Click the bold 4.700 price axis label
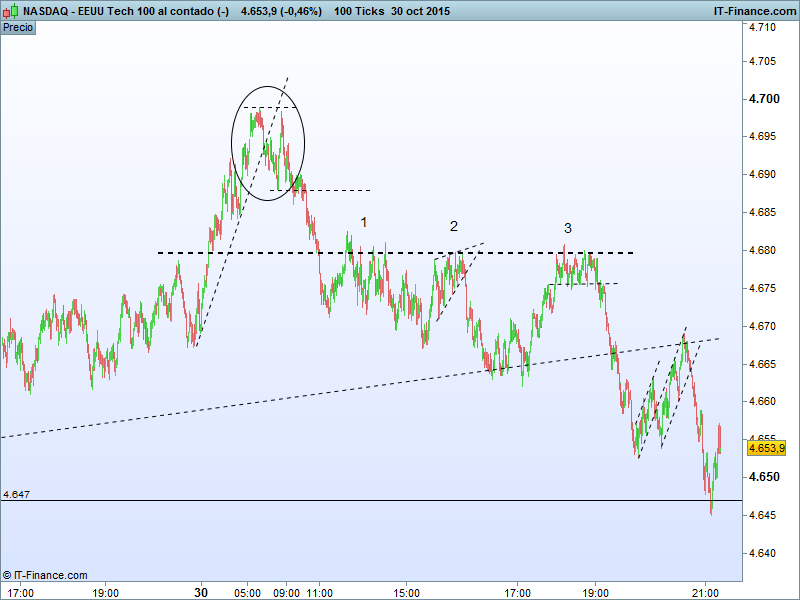Viewport: 800px width, 600px height. pos(764,99)
